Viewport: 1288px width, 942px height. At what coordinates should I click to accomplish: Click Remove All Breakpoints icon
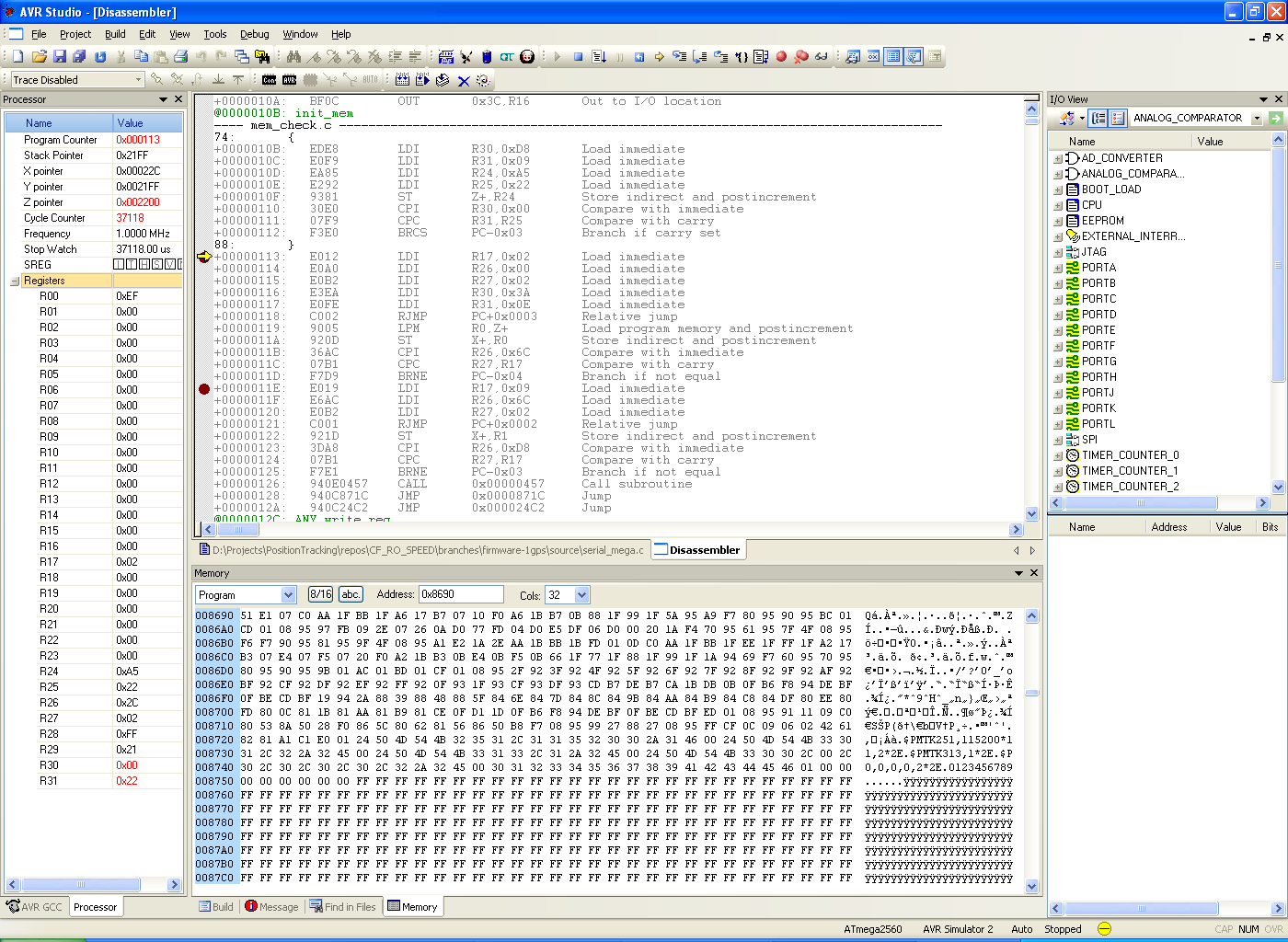point(801,57)
